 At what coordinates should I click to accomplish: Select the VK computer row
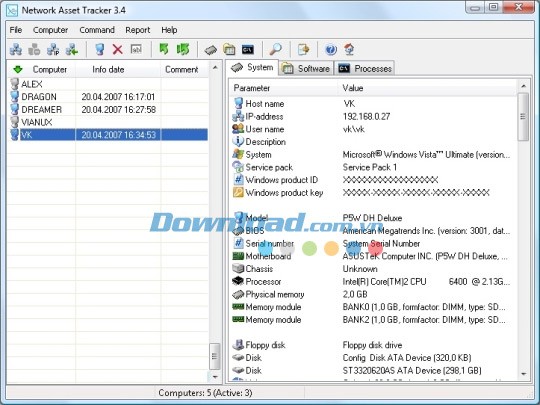(108, 135)
